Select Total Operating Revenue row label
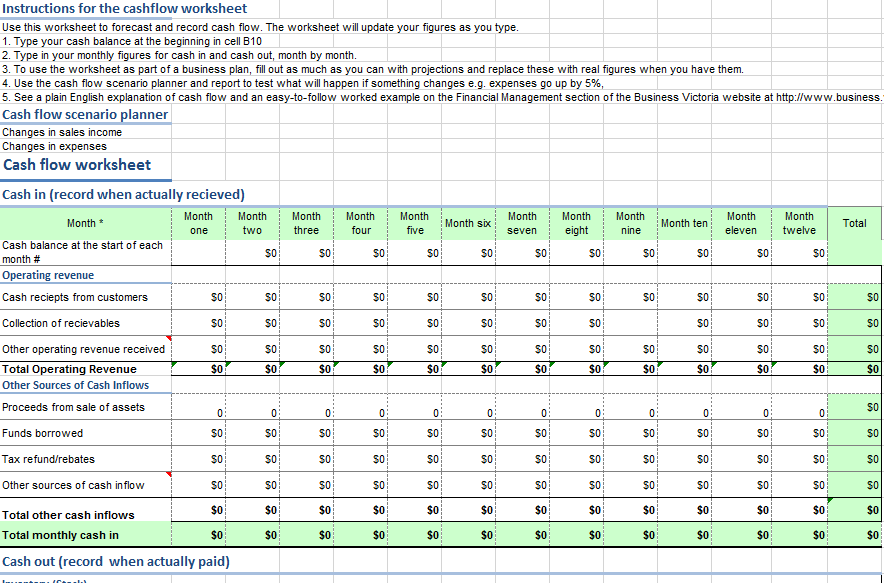Viewport: 884px width, 583px height. click(x=69, y=369)
